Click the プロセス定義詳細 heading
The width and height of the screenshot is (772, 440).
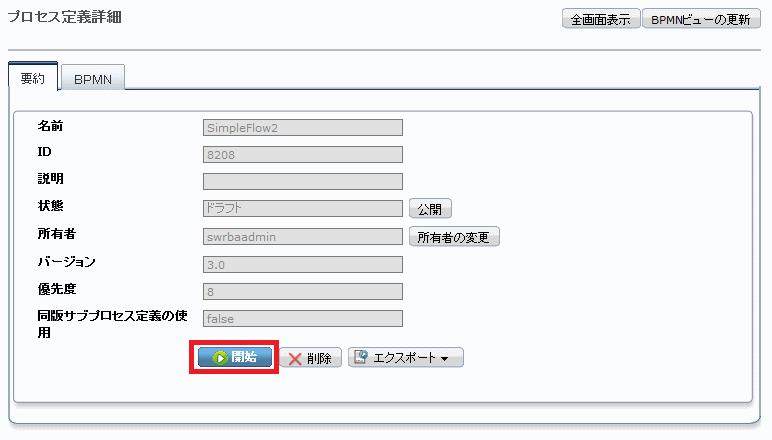65,17
